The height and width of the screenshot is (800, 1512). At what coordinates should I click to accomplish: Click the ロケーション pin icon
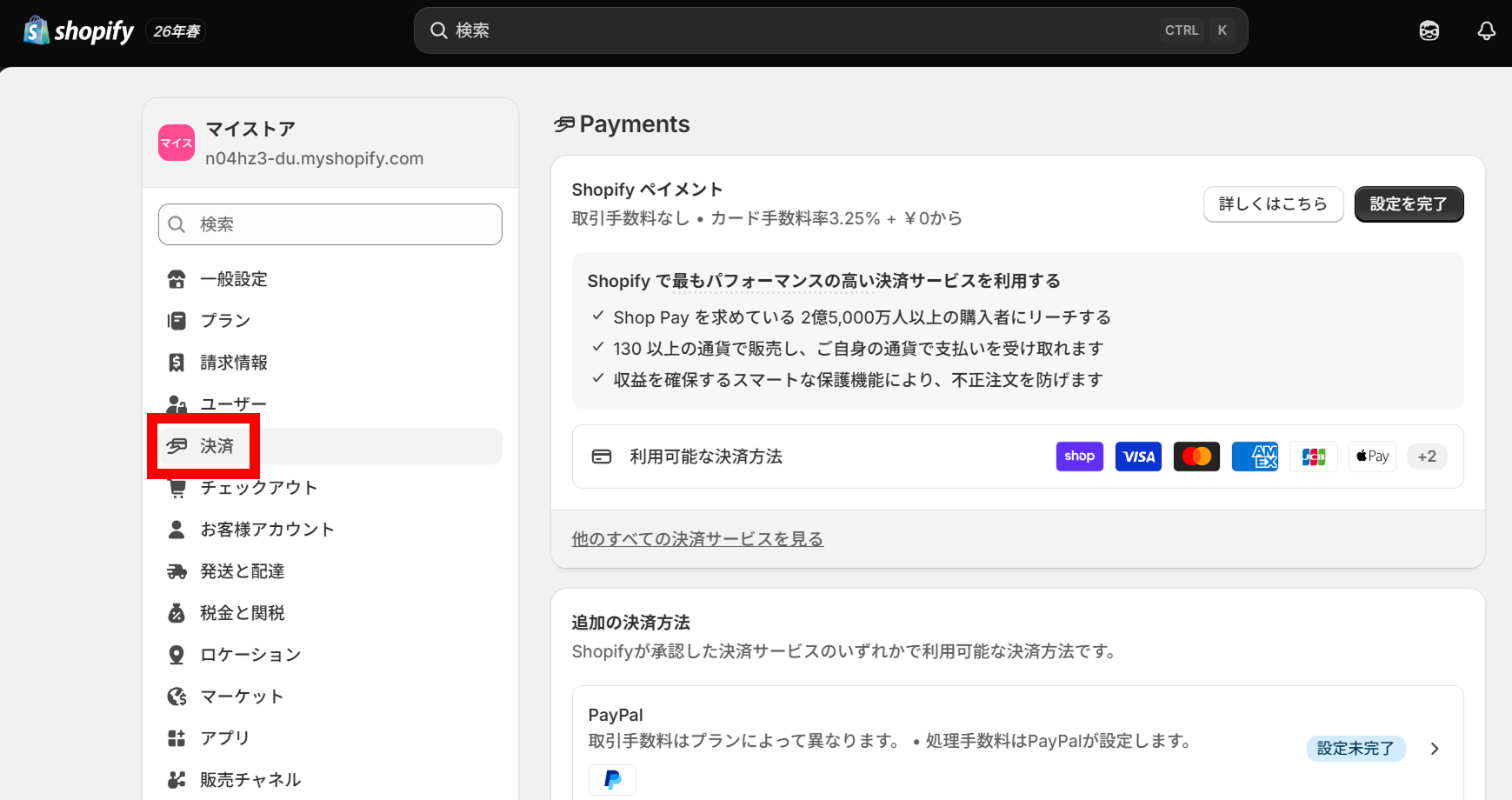pos(177,655)
